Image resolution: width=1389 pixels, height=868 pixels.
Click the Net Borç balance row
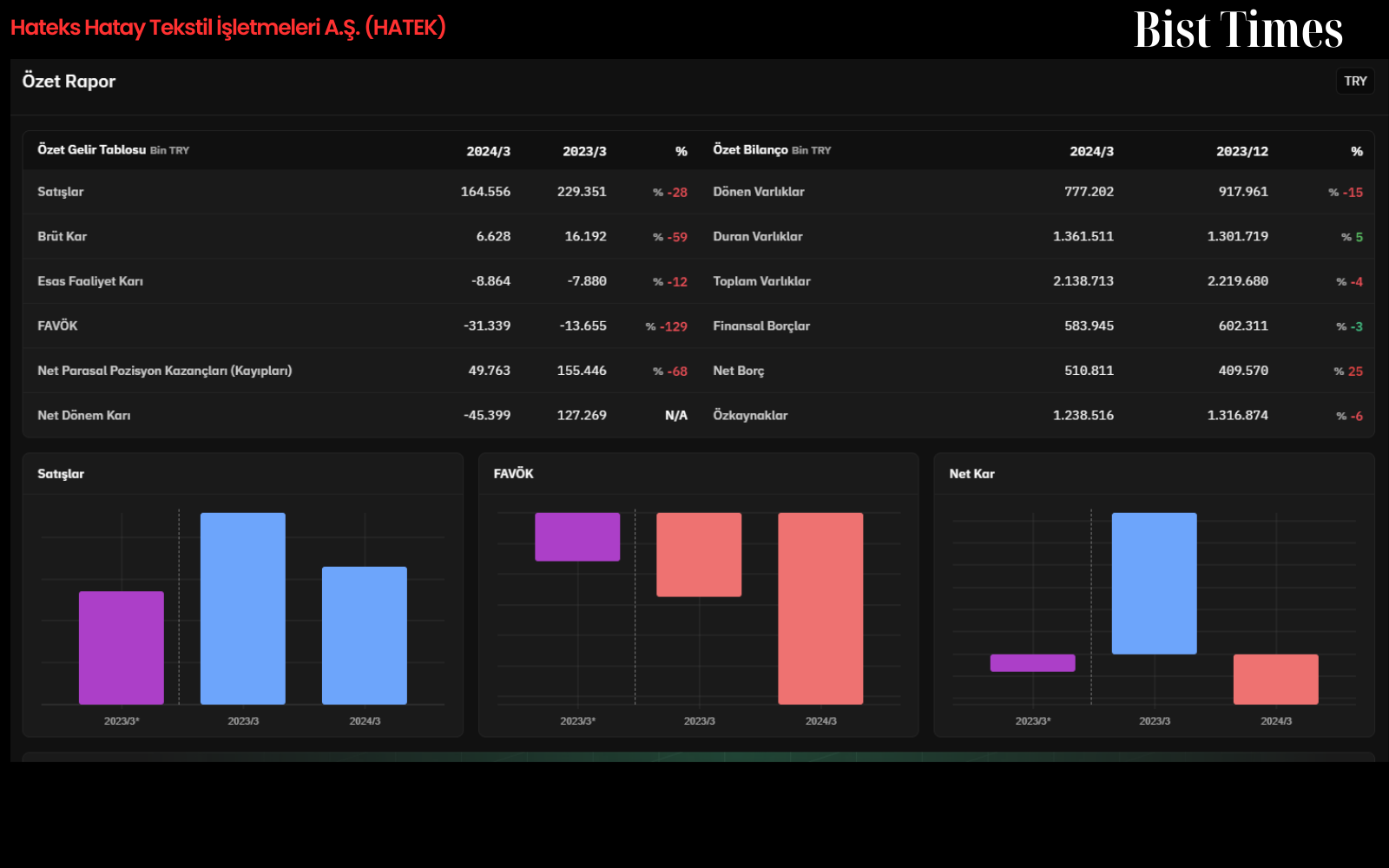[x=1038, y=371]
